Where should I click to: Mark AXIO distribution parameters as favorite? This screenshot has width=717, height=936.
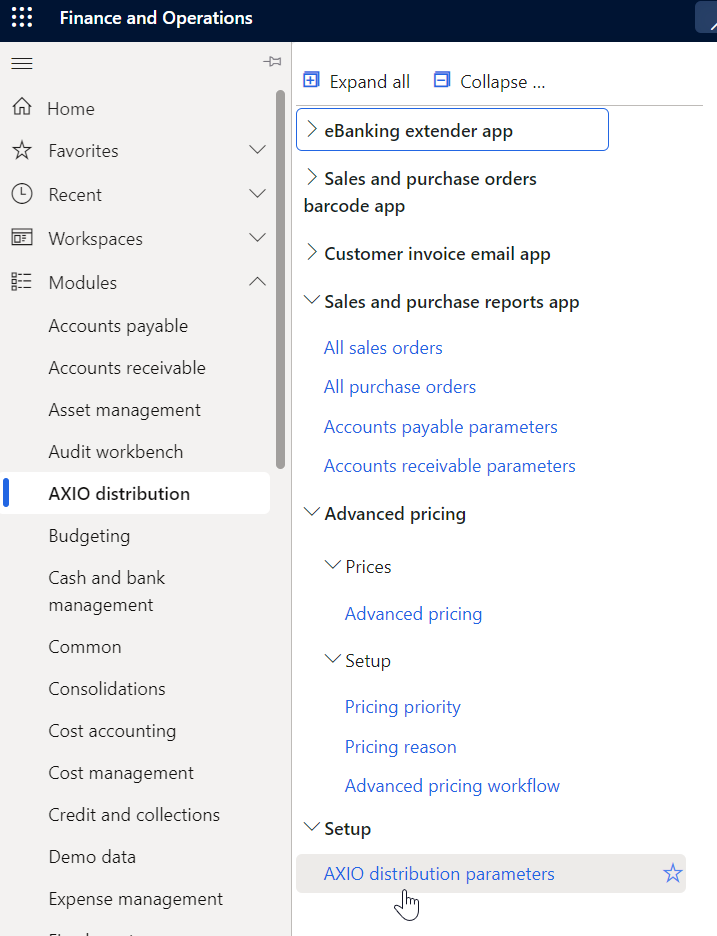672,873
